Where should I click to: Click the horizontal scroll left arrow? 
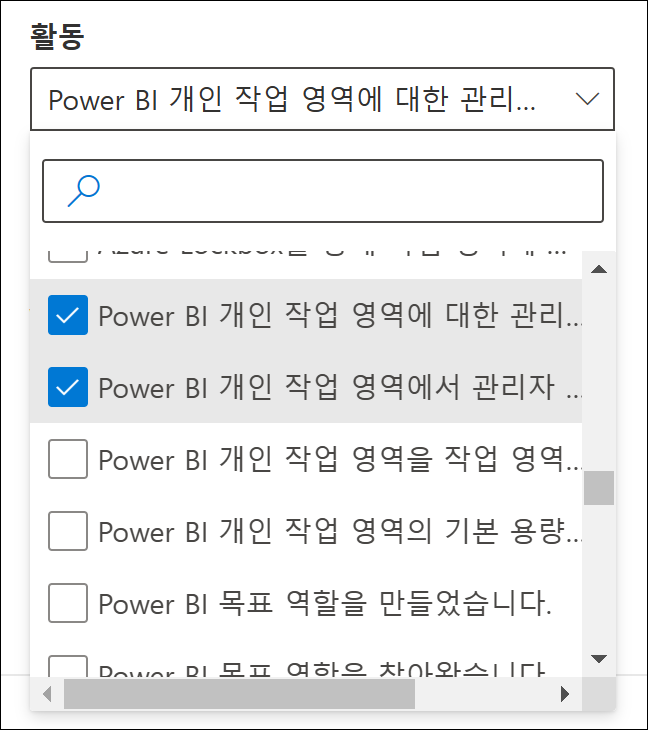point(47,694)
